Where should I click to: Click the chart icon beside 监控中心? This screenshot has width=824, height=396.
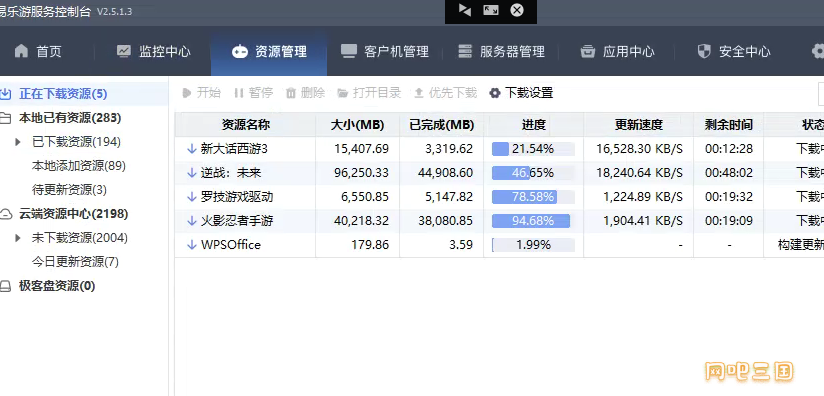pyautogui.click(x=123, y=51)
